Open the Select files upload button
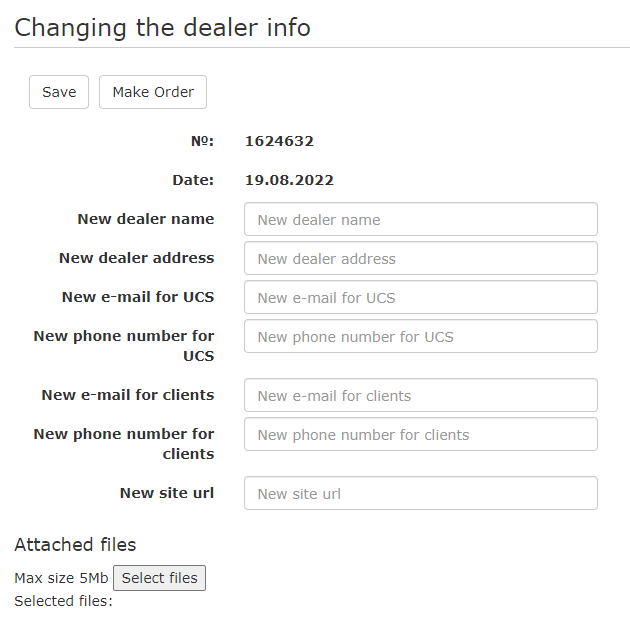This screenshot has width=630, height=619. (x=159, y=578)
